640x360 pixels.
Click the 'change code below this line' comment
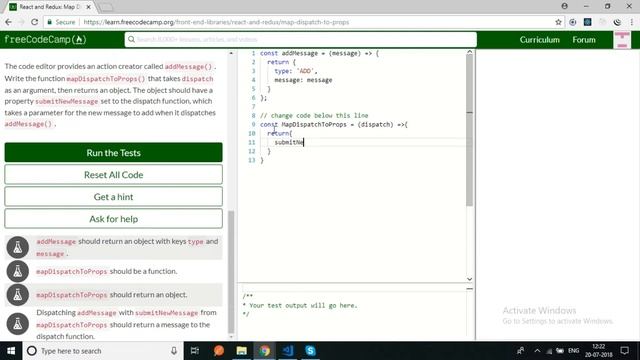tap(314, 116)
